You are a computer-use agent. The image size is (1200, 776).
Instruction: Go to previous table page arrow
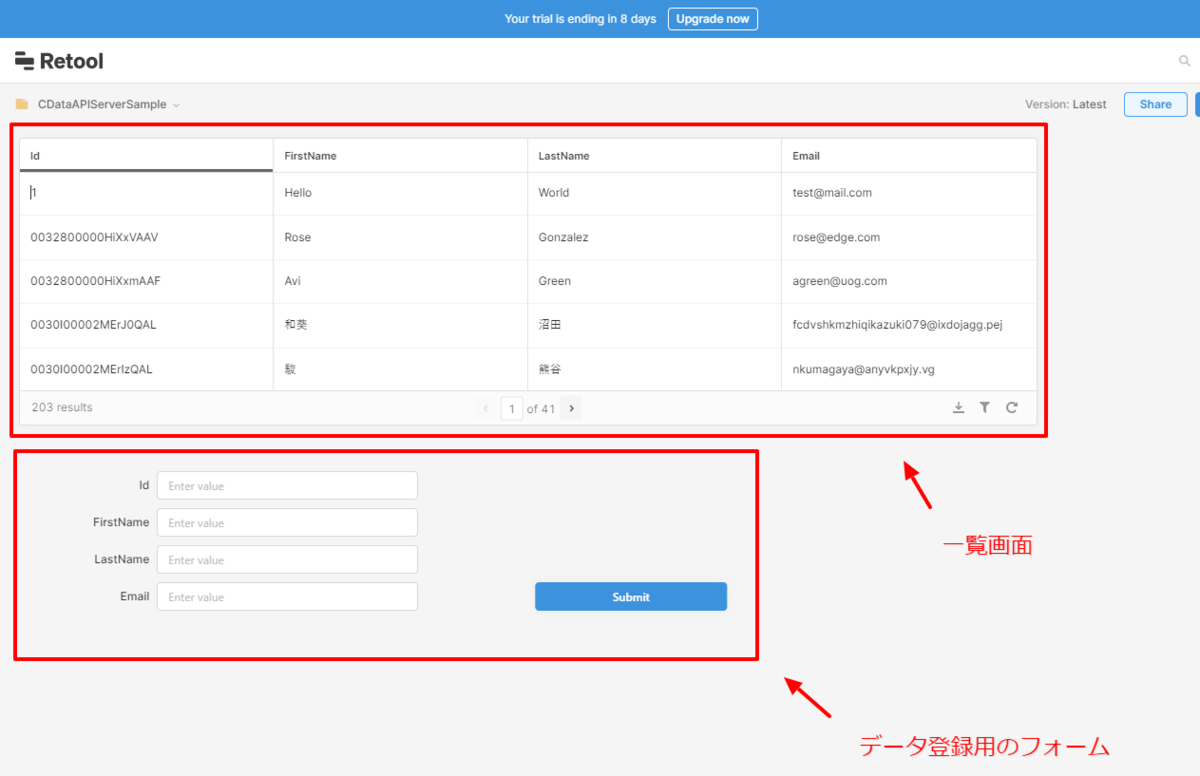click(x=486, y=408)
